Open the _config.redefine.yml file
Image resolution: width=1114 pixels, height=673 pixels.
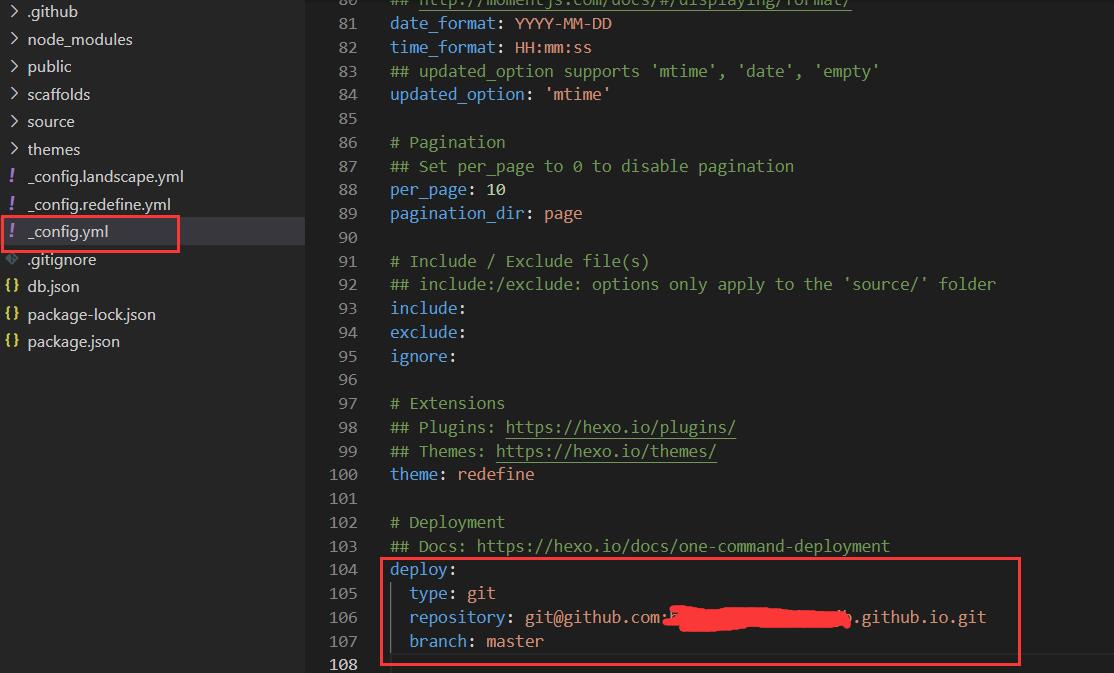click(x=99, y=204)
